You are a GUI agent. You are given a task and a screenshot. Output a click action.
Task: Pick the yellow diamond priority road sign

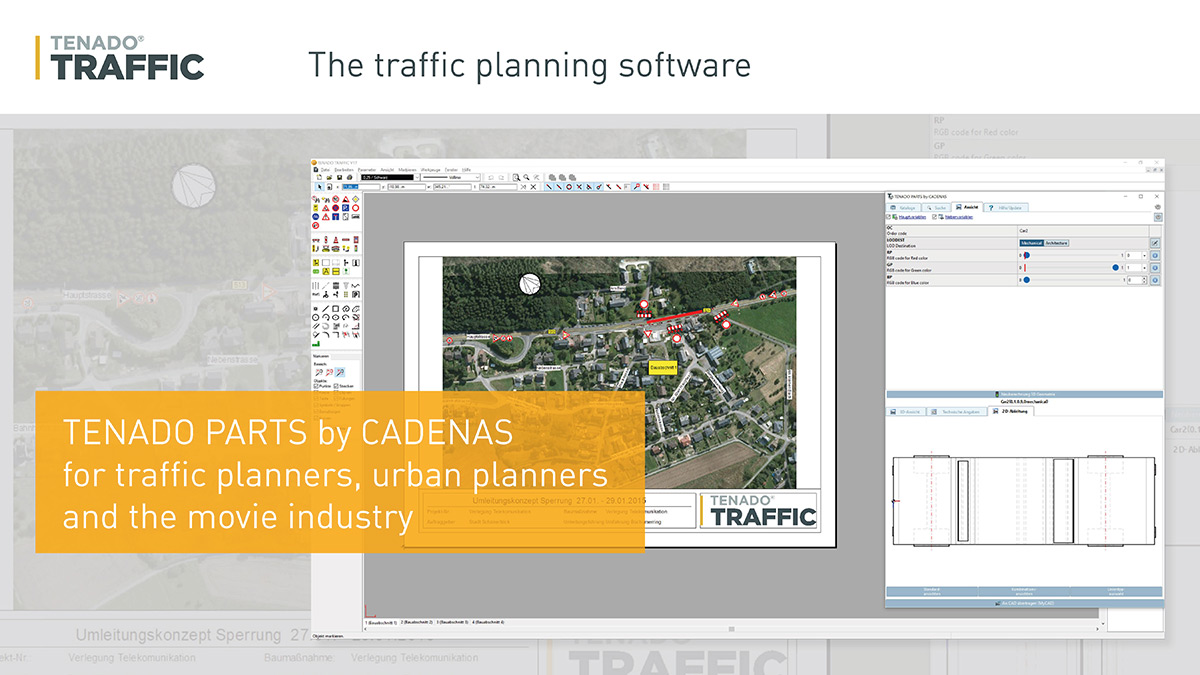coord(356,199)
